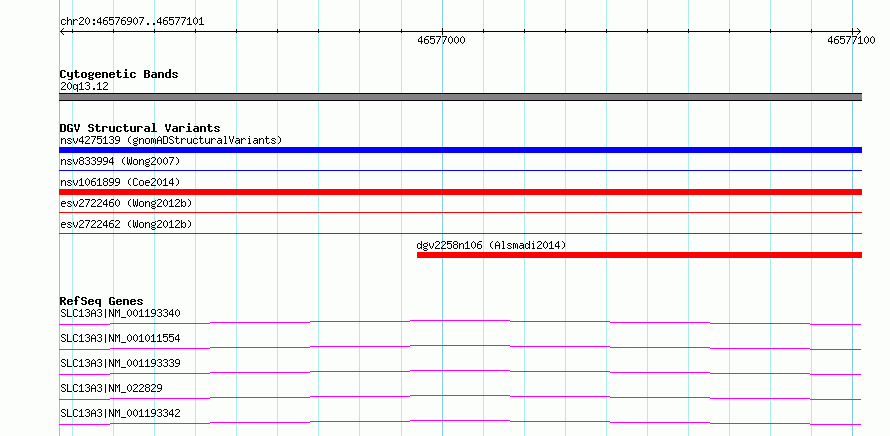Open the esv2722462 (Wong2012b) variant label
The height and width of the screenshot is (436, 890).
coord(126,224)
